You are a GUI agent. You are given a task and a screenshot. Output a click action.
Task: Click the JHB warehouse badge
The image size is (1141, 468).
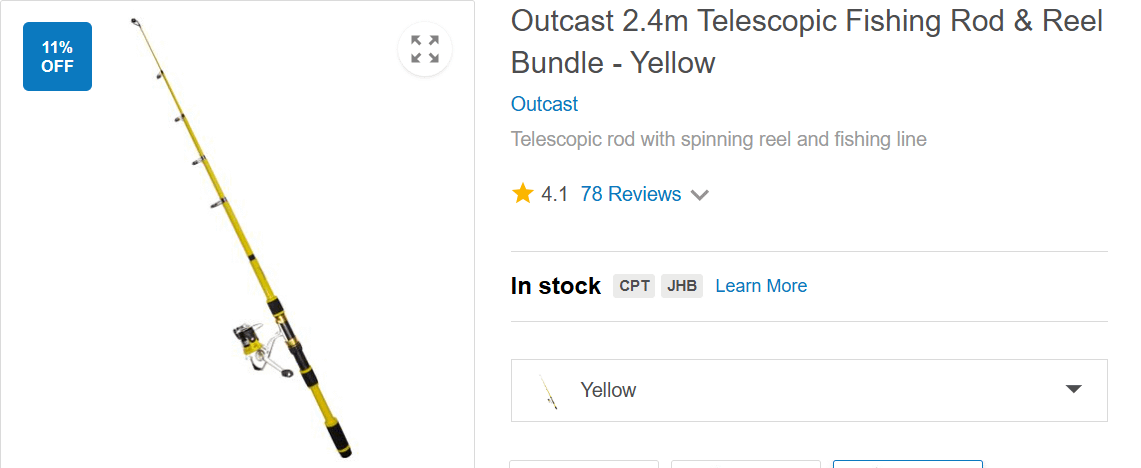682,286
